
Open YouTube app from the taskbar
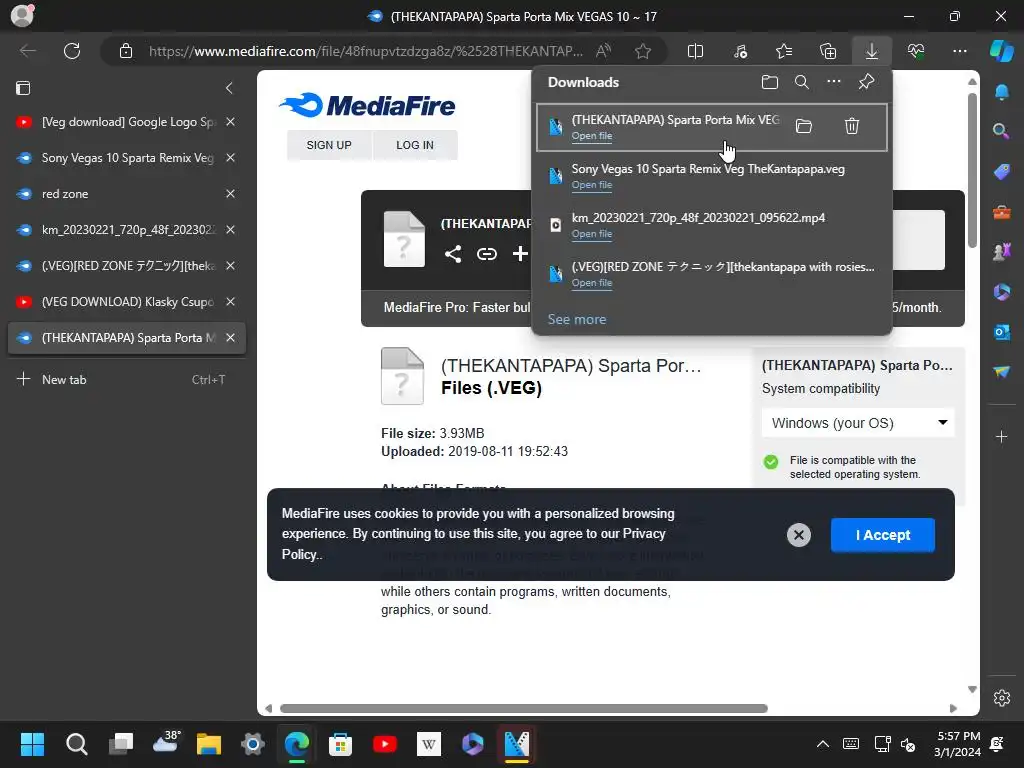point(385,744)
